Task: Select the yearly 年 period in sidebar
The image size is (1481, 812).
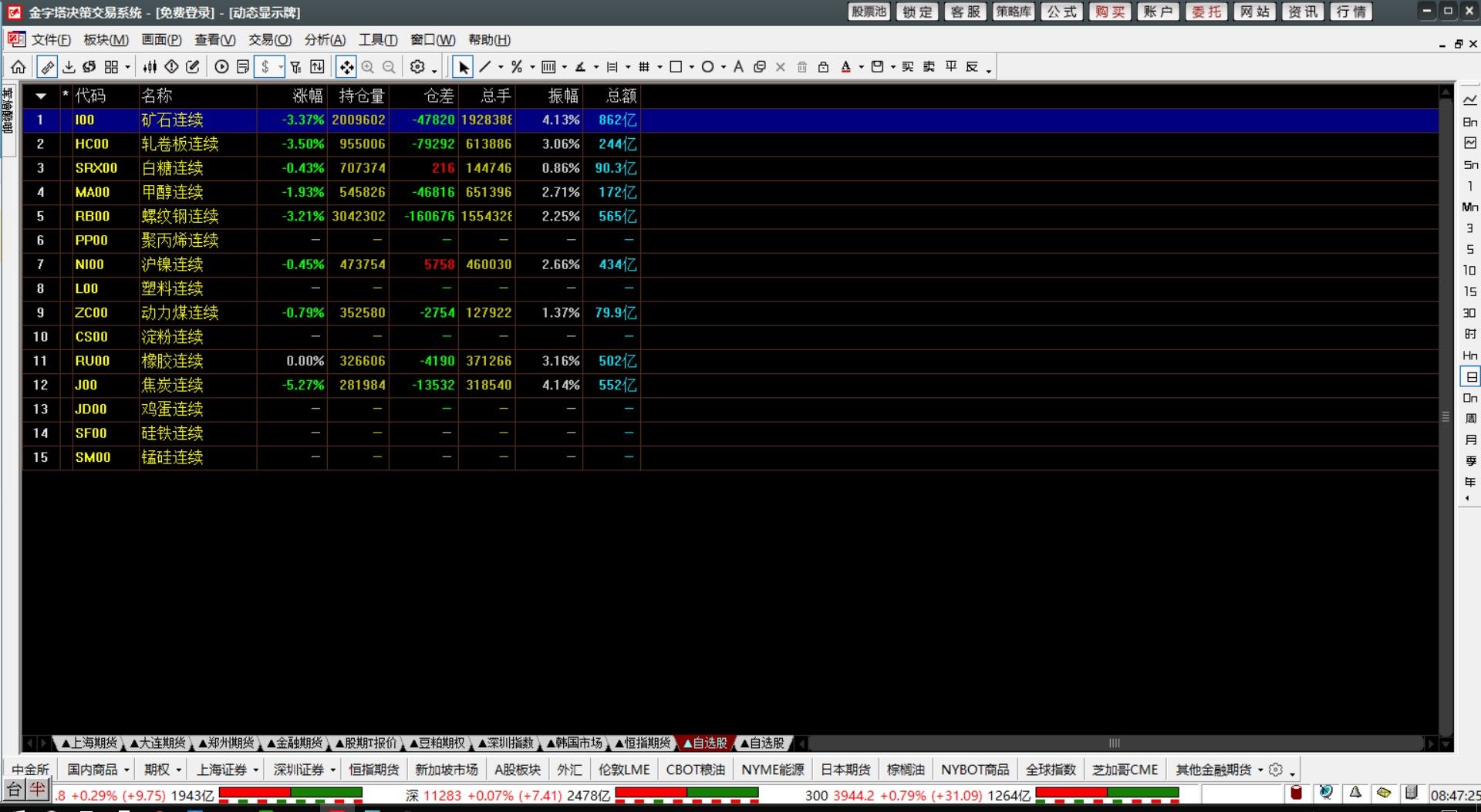Action: click(x=1470, y=482)
